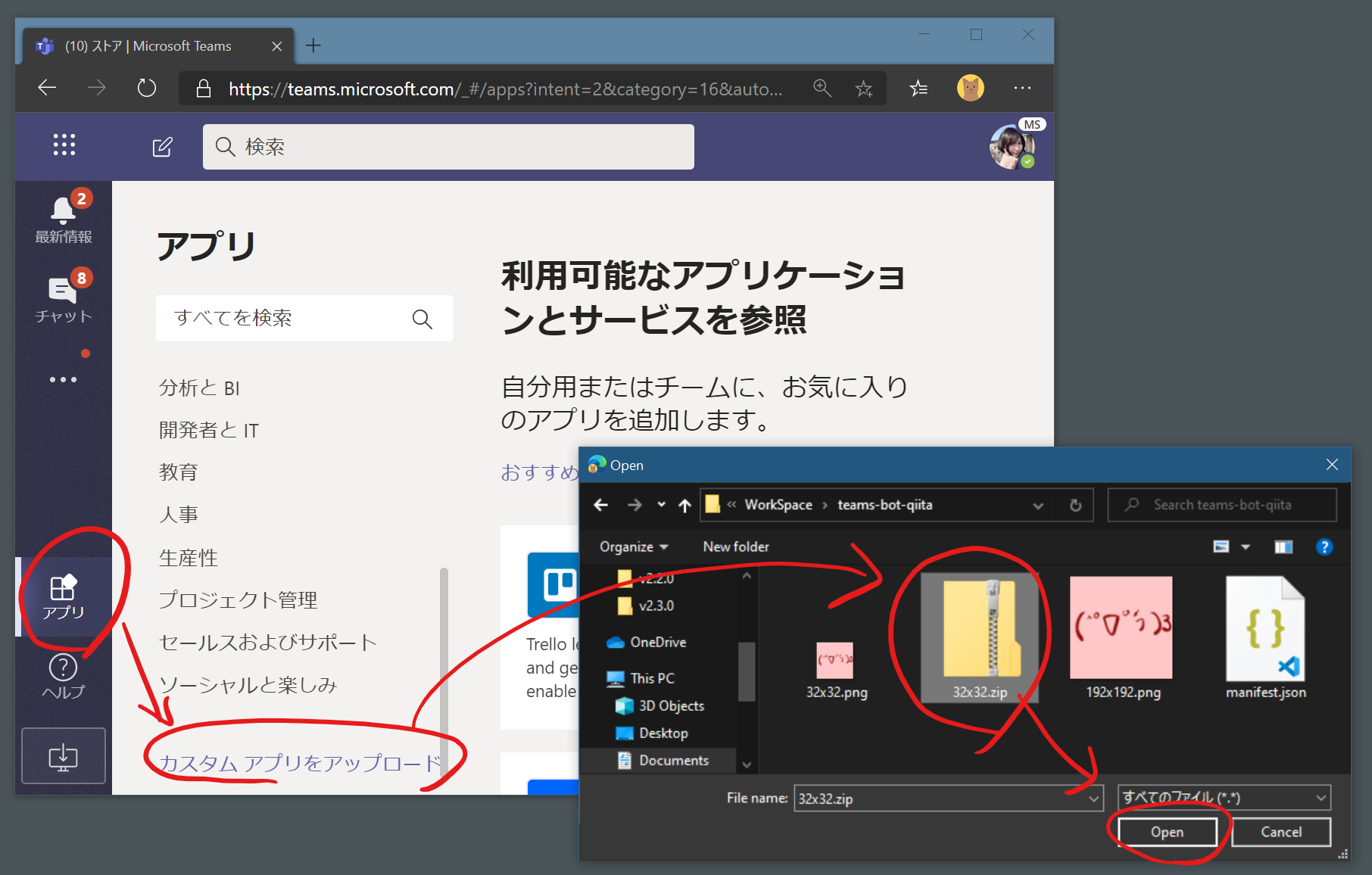Click the Search teams-bot-qiita field
The width and height of the screenshot is (1372, 875).
tap(1222, 505)
